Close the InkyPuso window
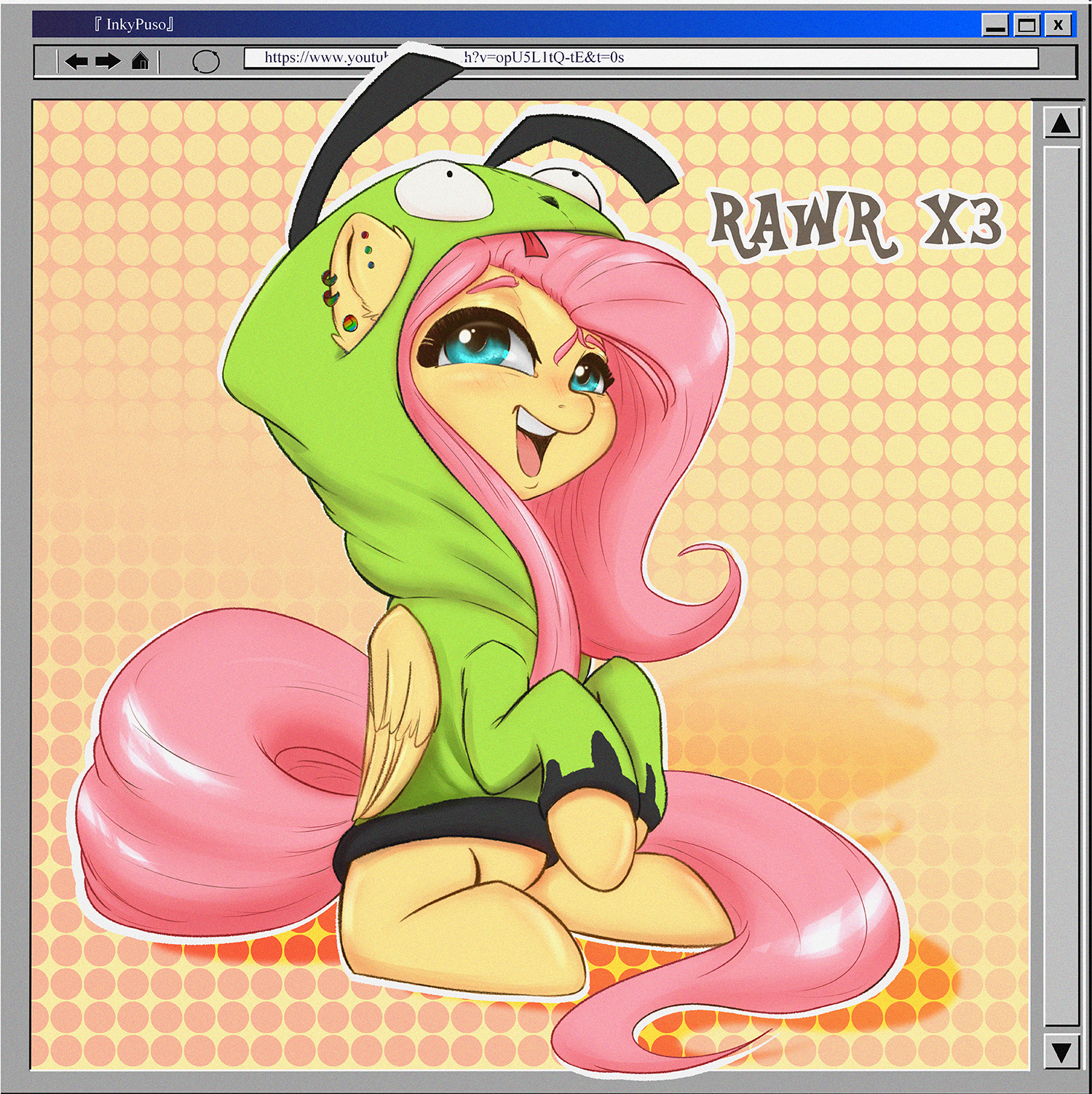Viewport: 1092px width, 1094px height. [1059, 25]
